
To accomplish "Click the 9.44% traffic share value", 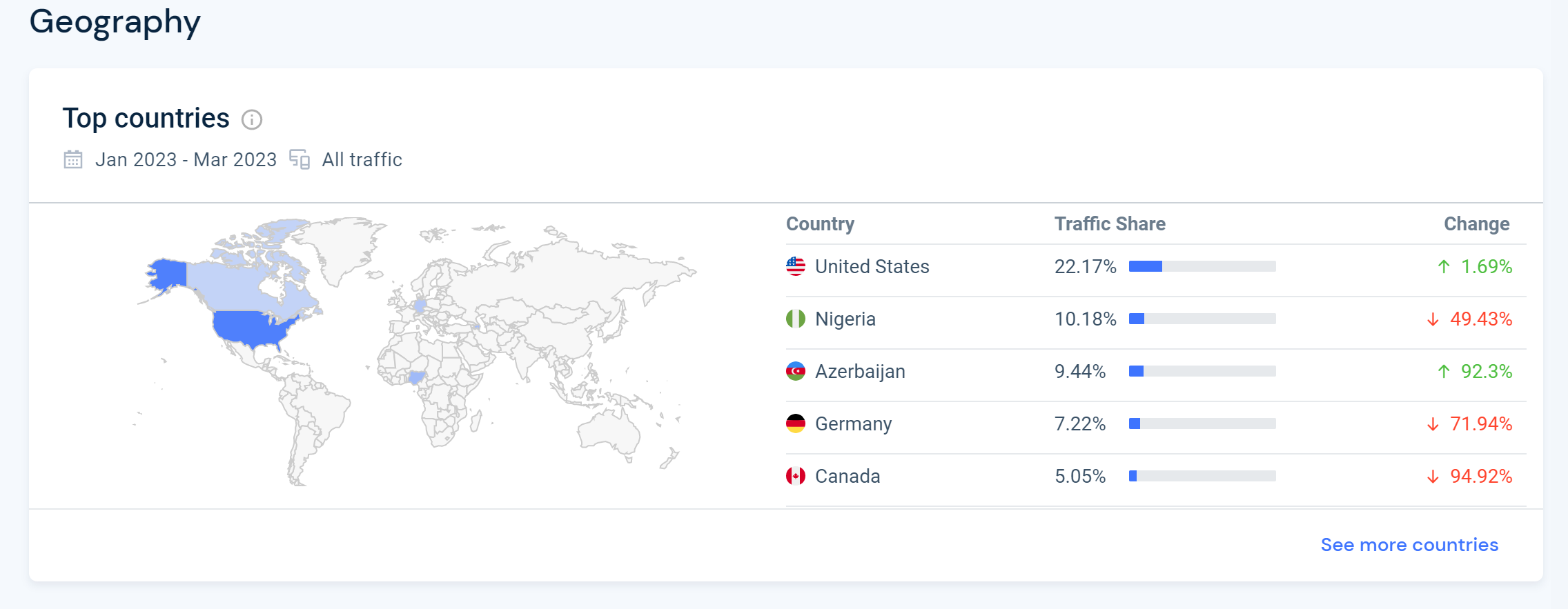I will pos(1080,371).
